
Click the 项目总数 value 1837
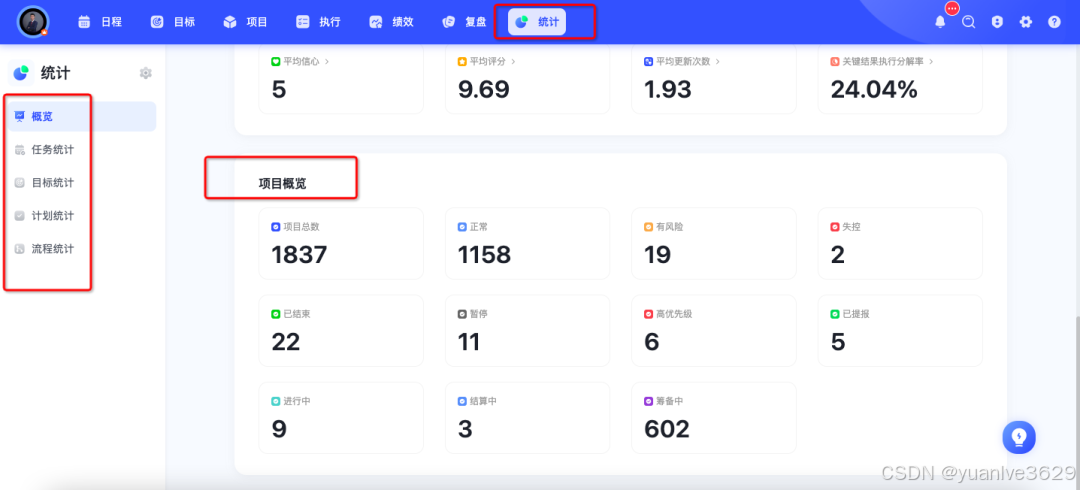[299, 255]
